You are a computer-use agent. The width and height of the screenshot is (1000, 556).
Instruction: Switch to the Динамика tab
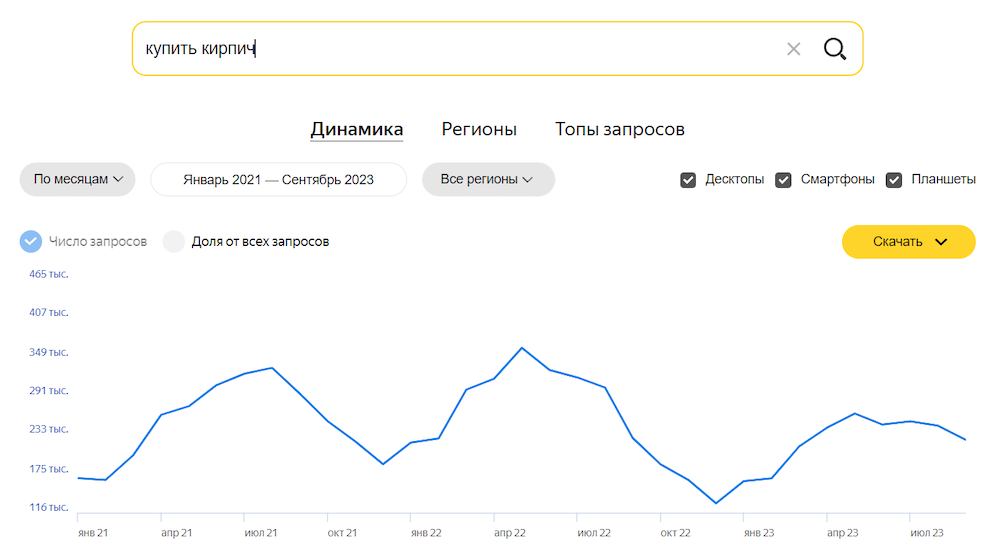(357, 129)
